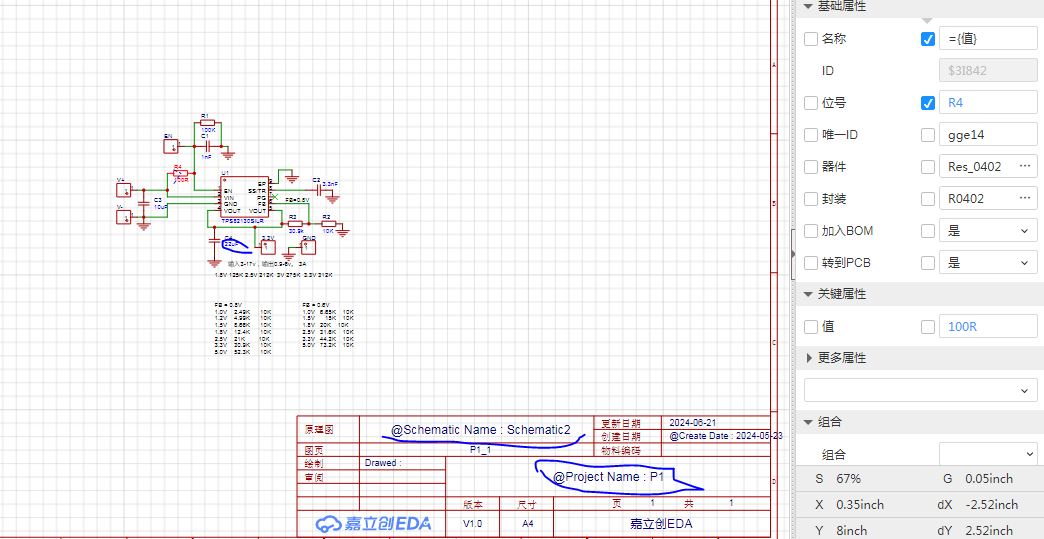Screen dimensions: 1044x539
Task: Select capacitor C1 1nF symbol
Action: pos(207,146)
